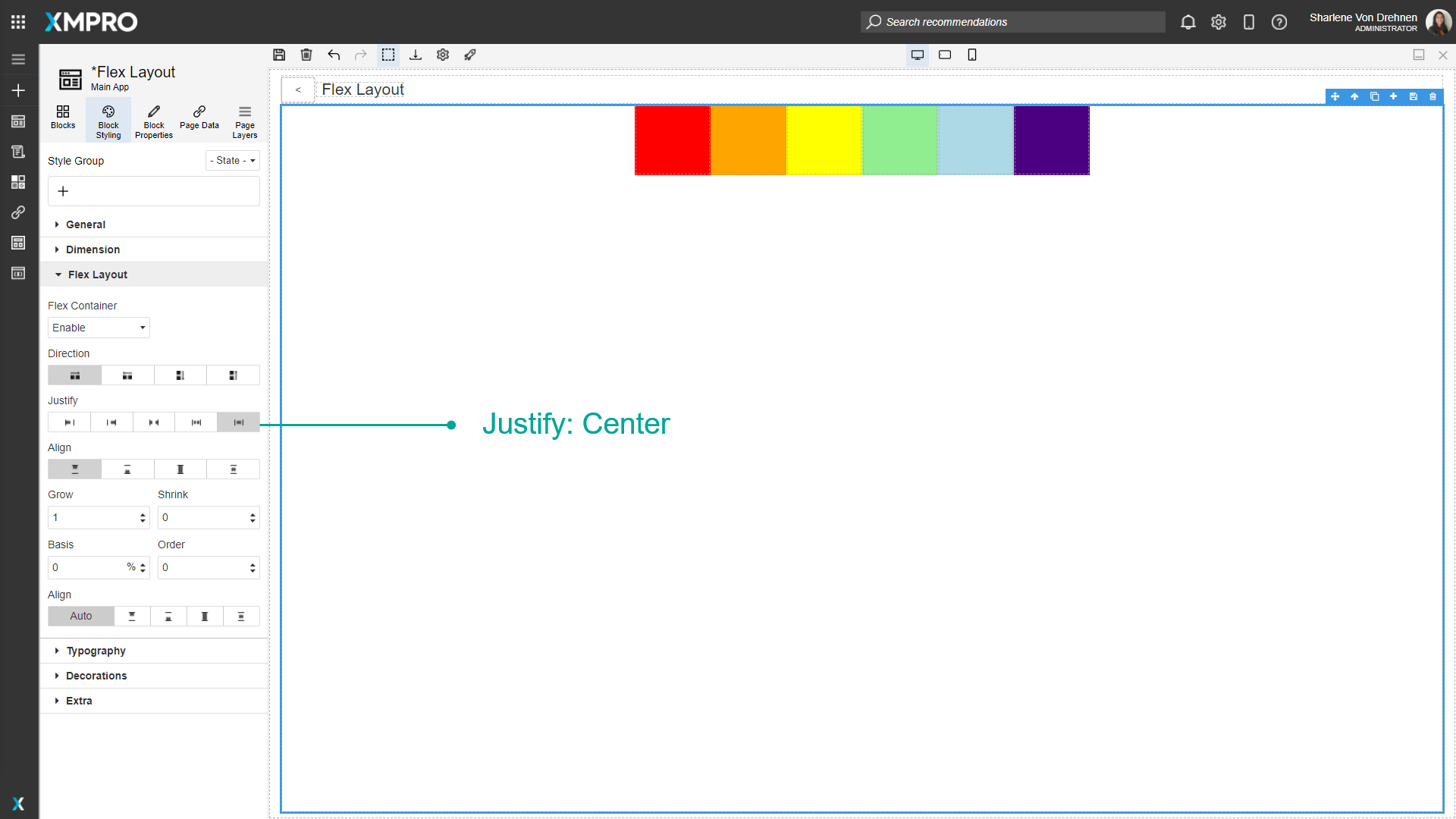Click the Block Properties pencil icon
The width and height of the screenshot is (1456, 819).
click(153, 119)
